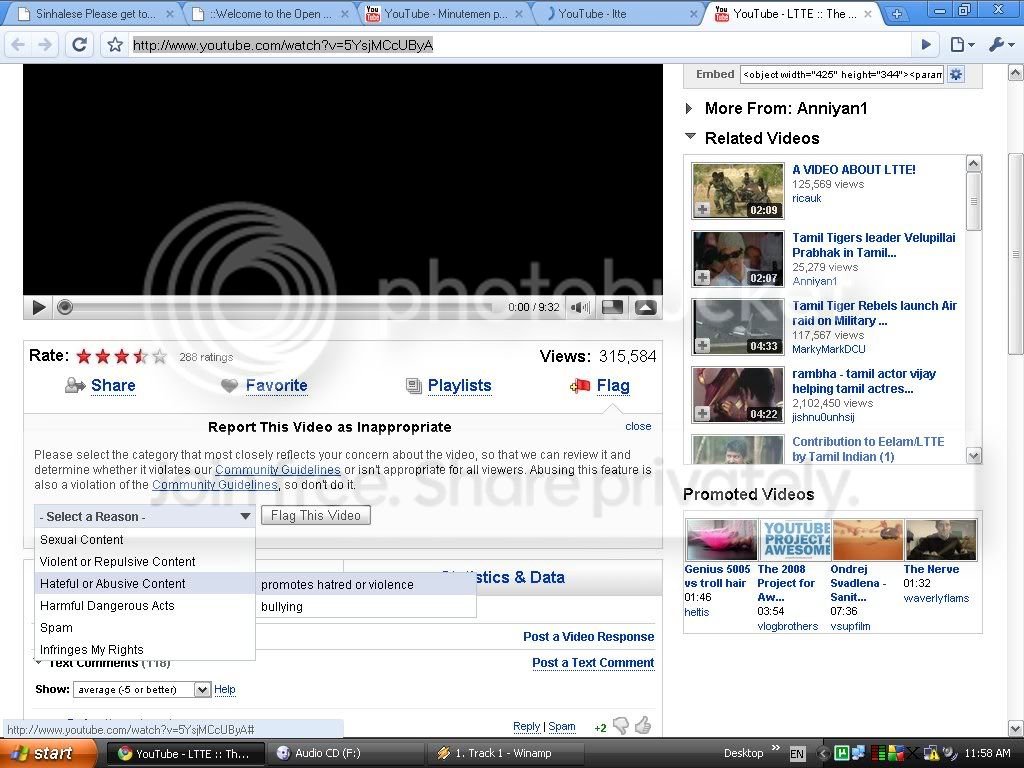The height and width of the screenshot is (768, 1024).
Task: Switch to Sinhalese Please tab
Action: (95, 14)
